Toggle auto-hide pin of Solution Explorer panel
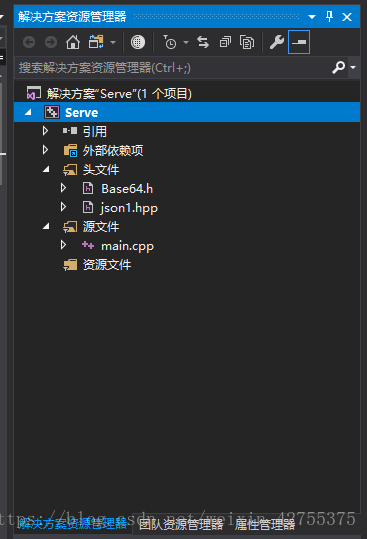The width and height of the screenshot is (367, 539). point(329,16)
